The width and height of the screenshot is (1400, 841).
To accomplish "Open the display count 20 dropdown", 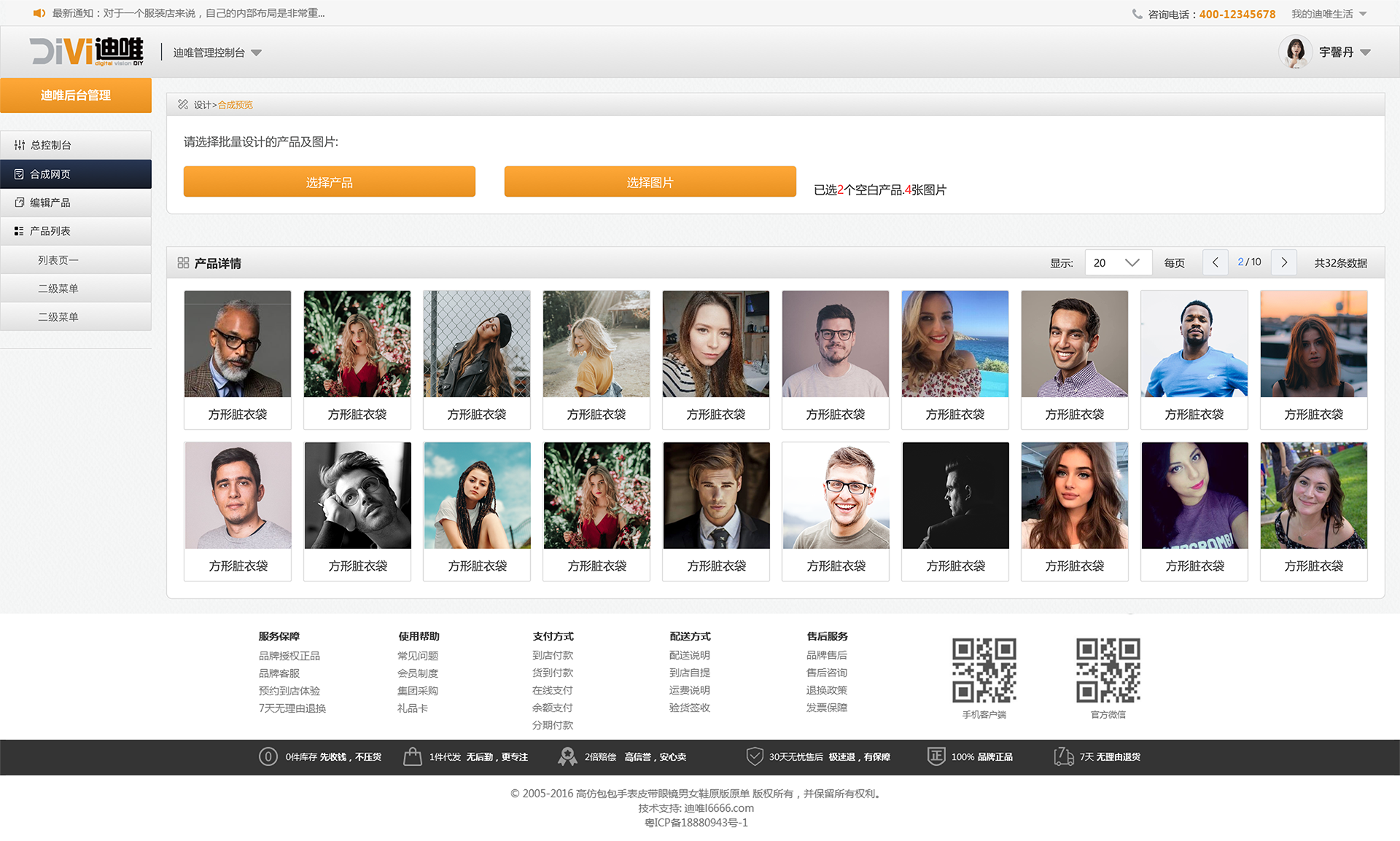I will point(1118,262).
